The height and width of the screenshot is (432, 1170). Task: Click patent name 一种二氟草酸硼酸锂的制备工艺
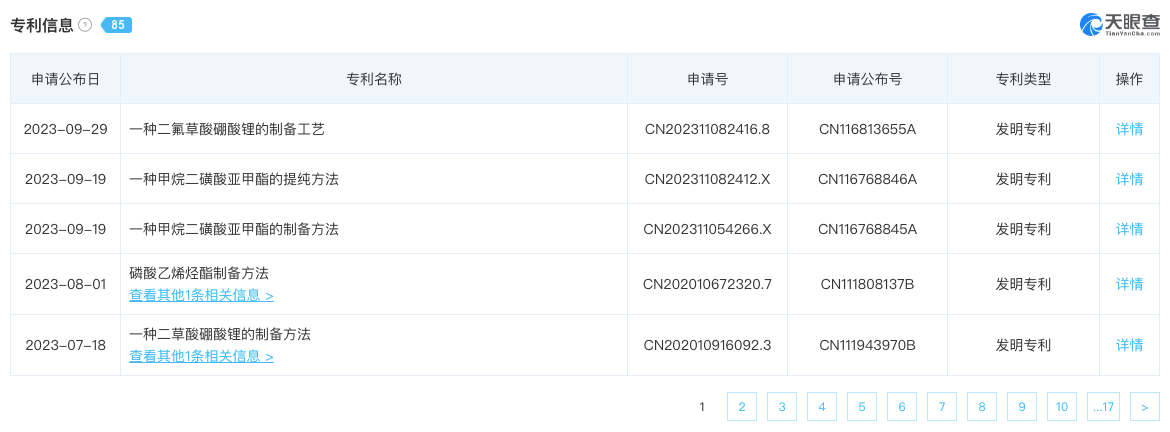(227, 129)
